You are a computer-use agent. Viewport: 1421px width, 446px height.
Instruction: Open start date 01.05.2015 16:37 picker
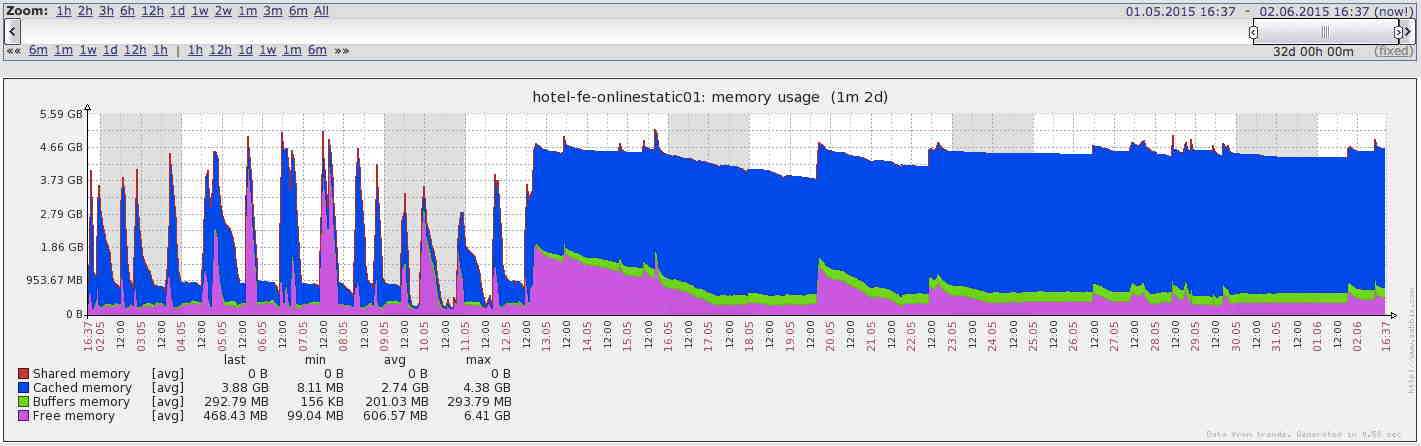(1180, 11)
